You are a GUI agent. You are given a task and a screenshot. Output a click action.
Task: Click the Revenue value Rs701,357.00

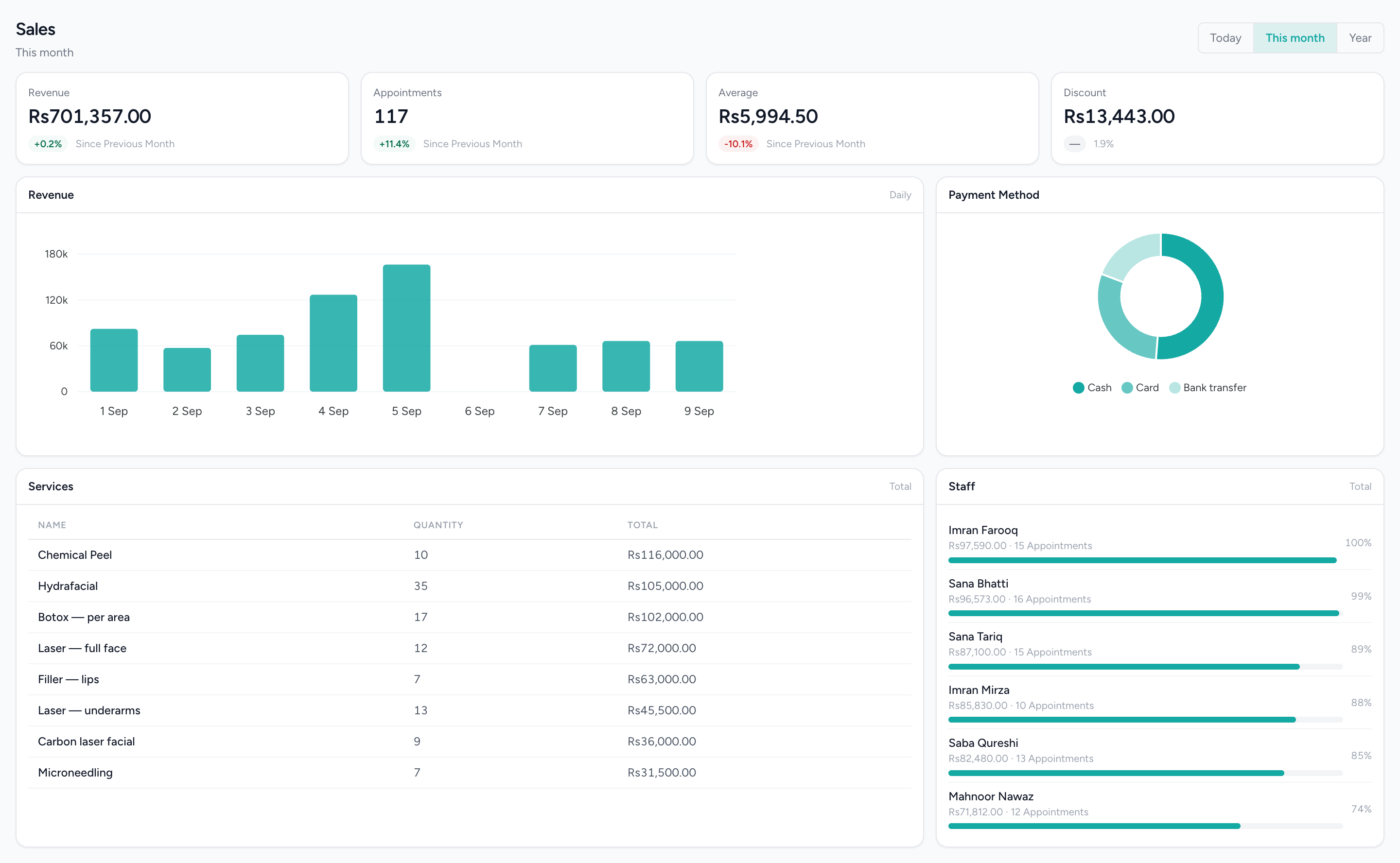coord(89,117)
